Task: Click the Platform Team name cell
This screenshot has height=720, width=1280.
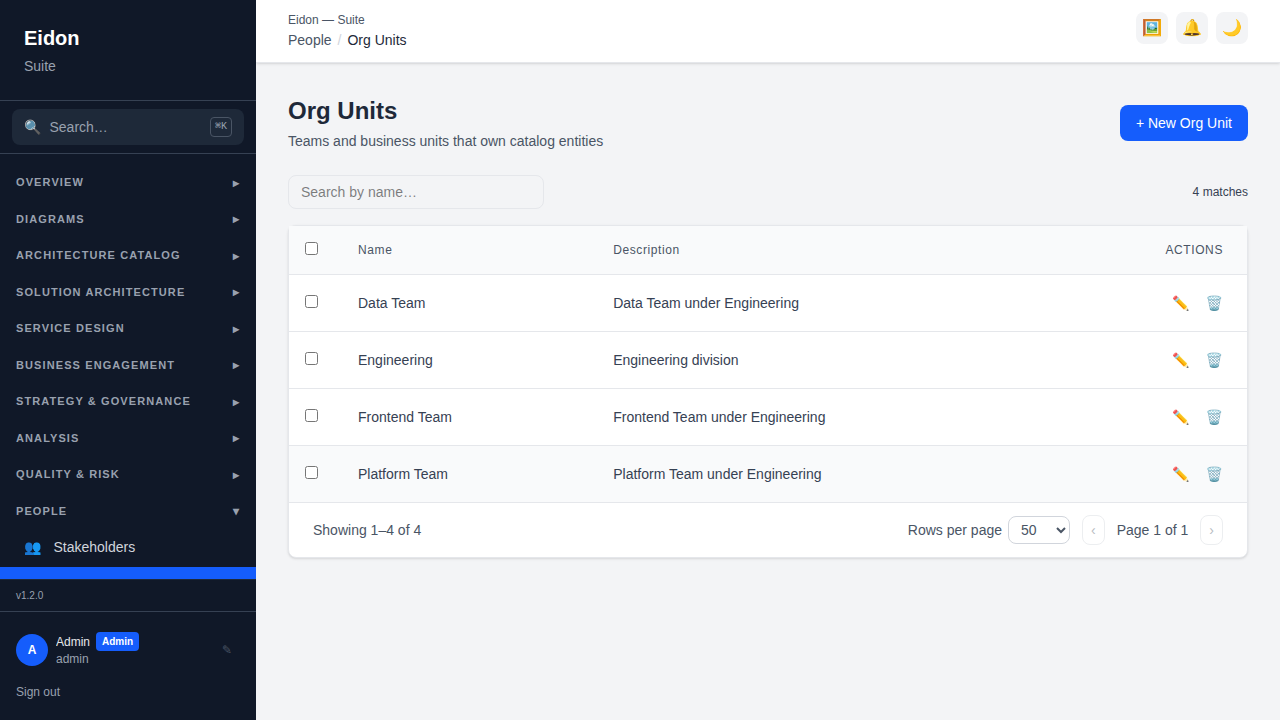Action: point(403,474)
